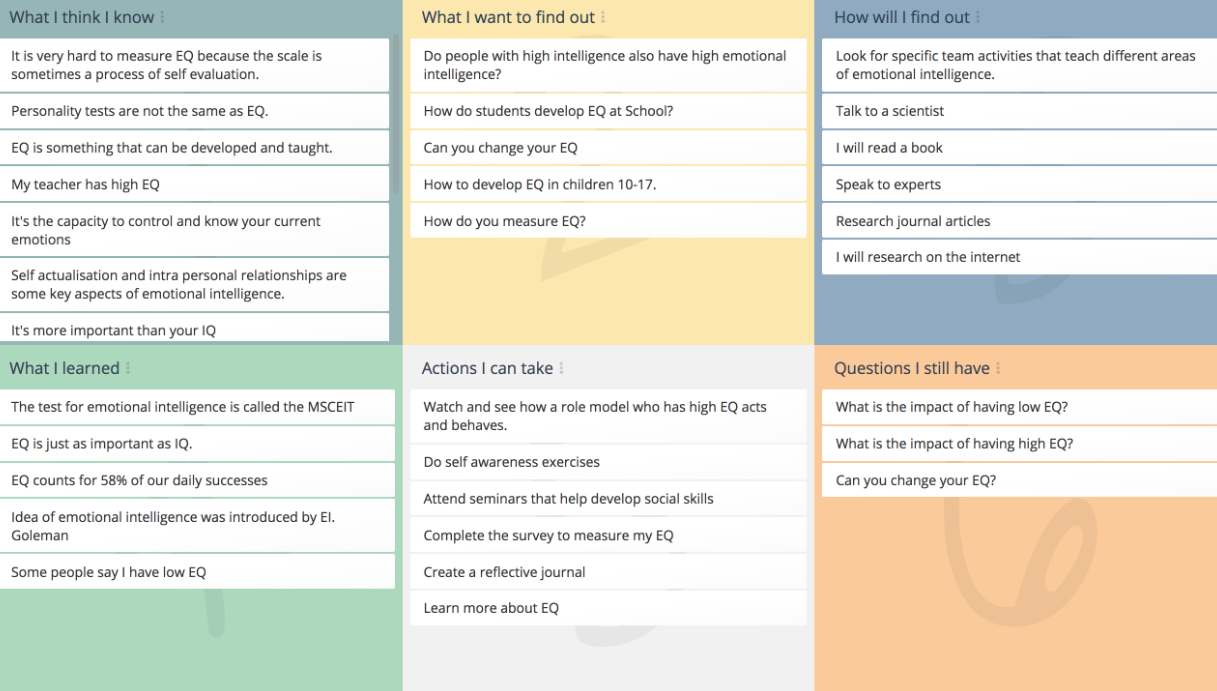Open the 'Talk to a scientist' card
The width and height of the screenshot is (1217, 691).
pos(1018,111)
